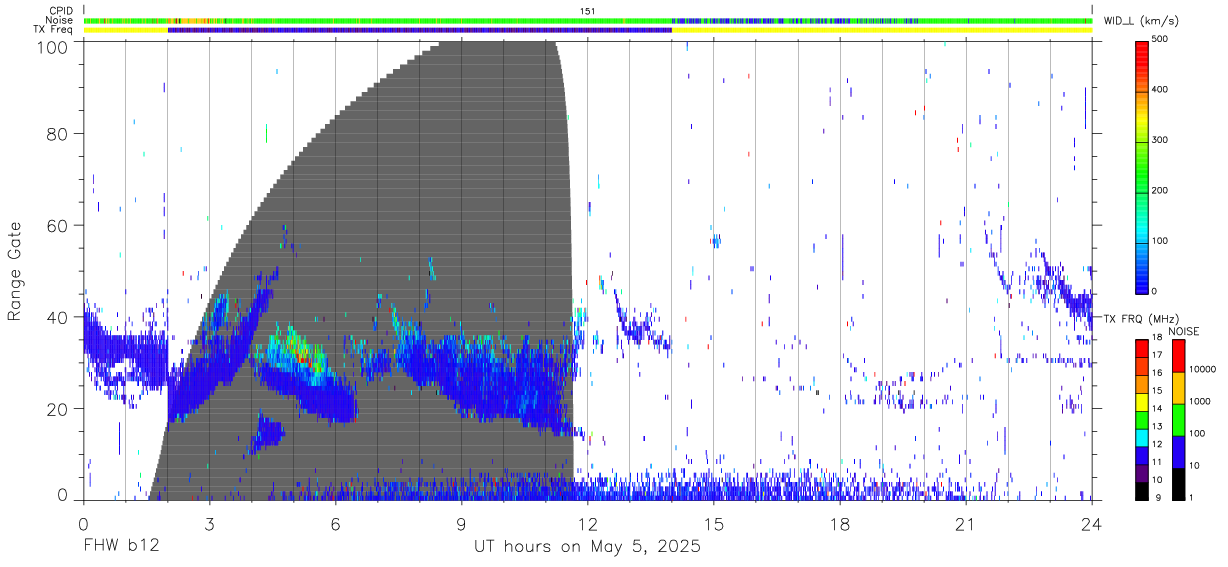Click the '40' range gate tick label
1228x567 pixels.
click(x=59, y=318)
